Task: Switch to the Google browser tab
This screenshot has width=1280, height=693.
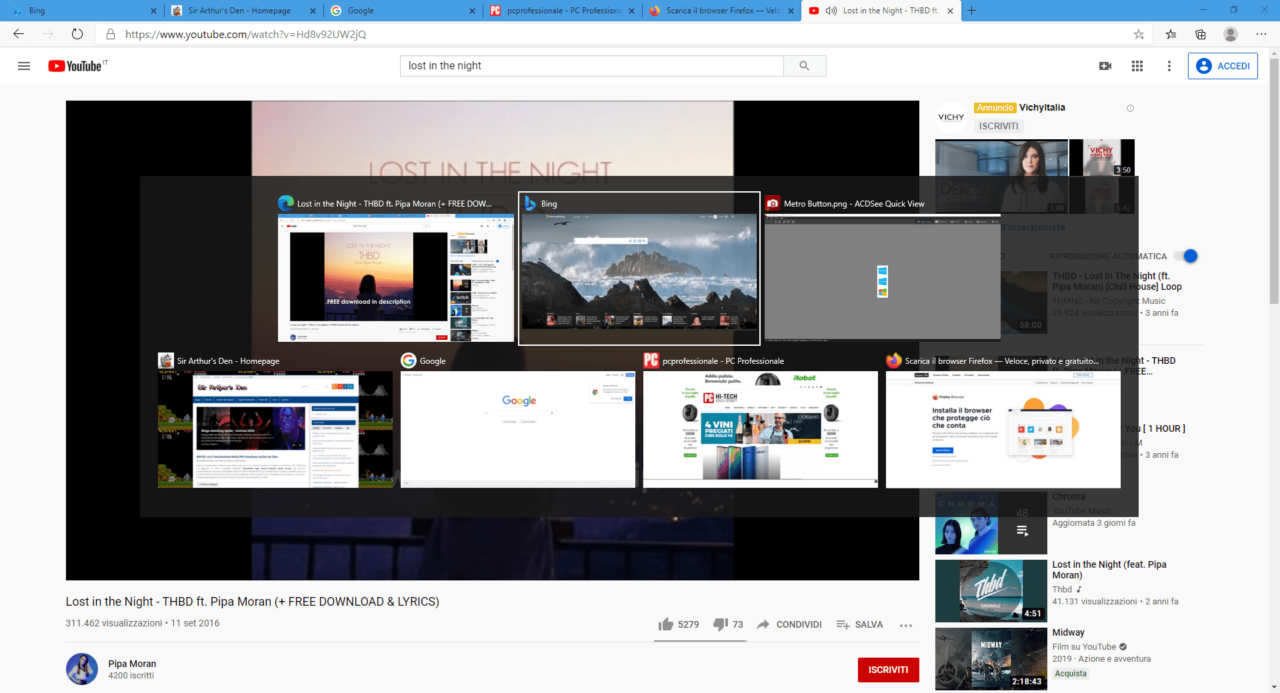Action: click(x=400, y=10)
